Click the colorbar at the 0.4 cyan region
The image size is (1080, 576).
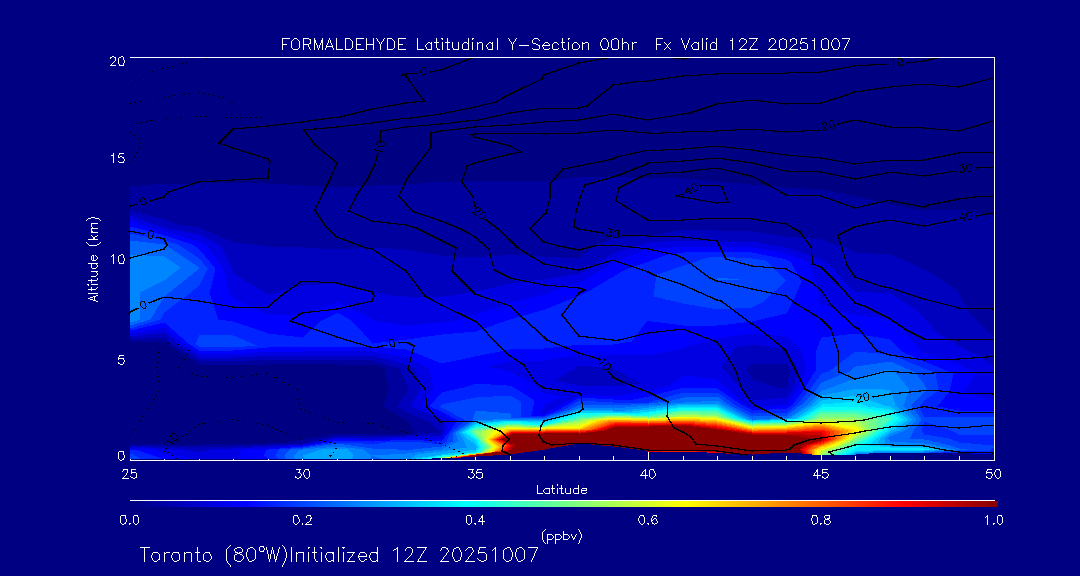click(475, 502)
